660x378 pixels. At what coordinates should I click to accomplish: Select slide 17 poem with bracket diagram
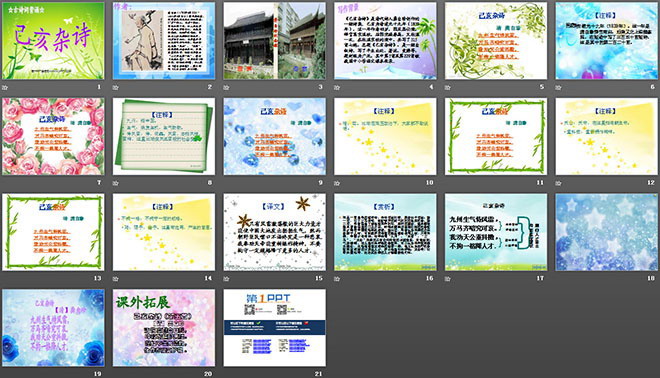(496, 232)
